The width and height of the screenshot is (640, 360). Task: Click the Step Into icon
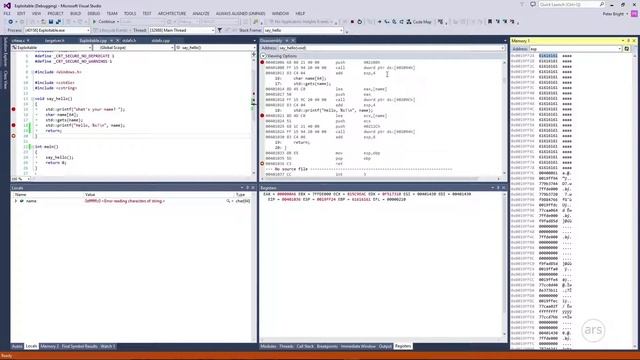pos(387,22)
